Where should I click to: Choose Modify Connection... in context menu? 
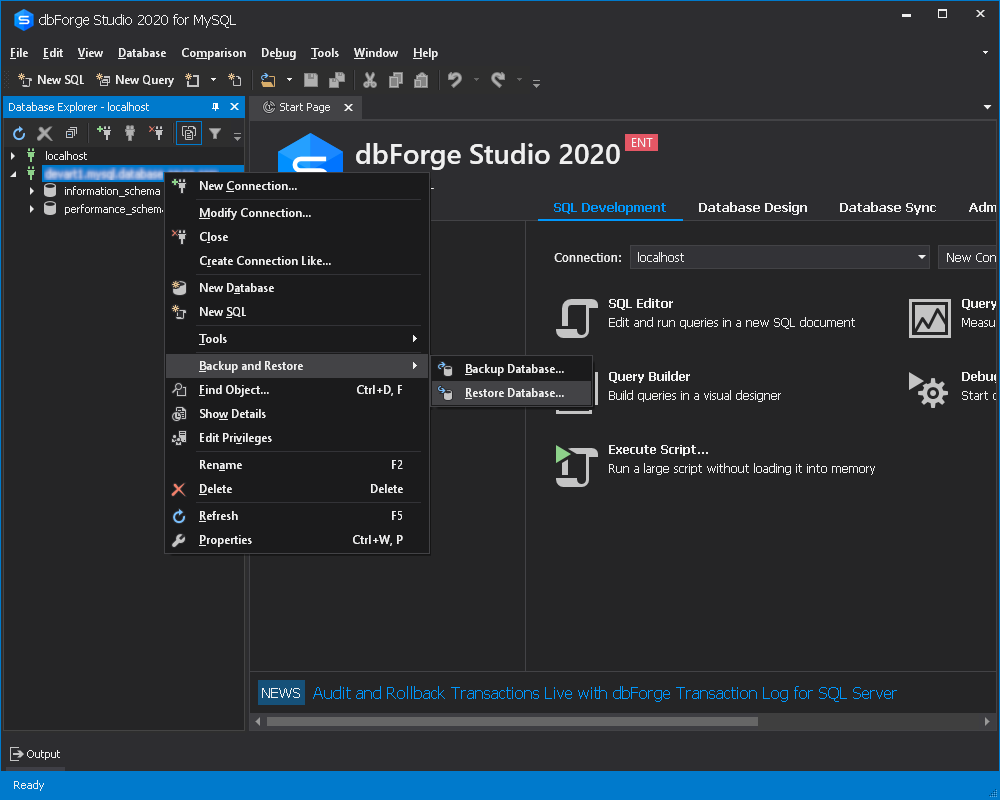(x=297, y=212)
